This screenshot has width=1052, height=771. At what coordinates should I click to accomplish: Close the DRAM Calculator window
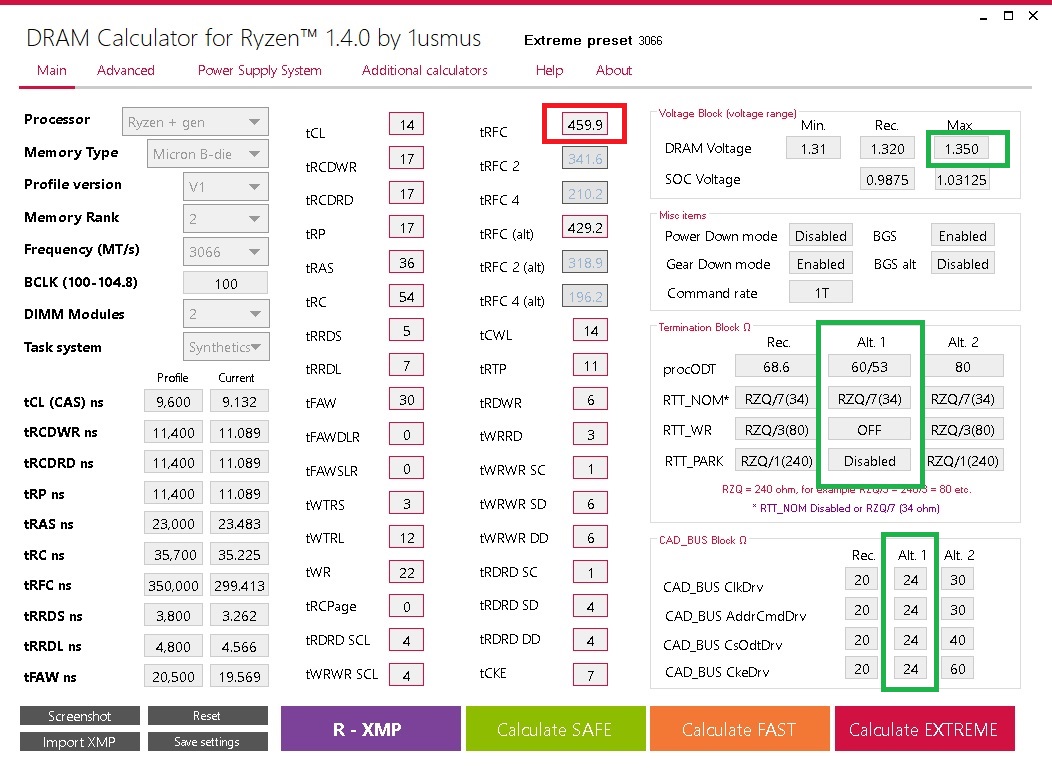click(x=1033, y=15)
